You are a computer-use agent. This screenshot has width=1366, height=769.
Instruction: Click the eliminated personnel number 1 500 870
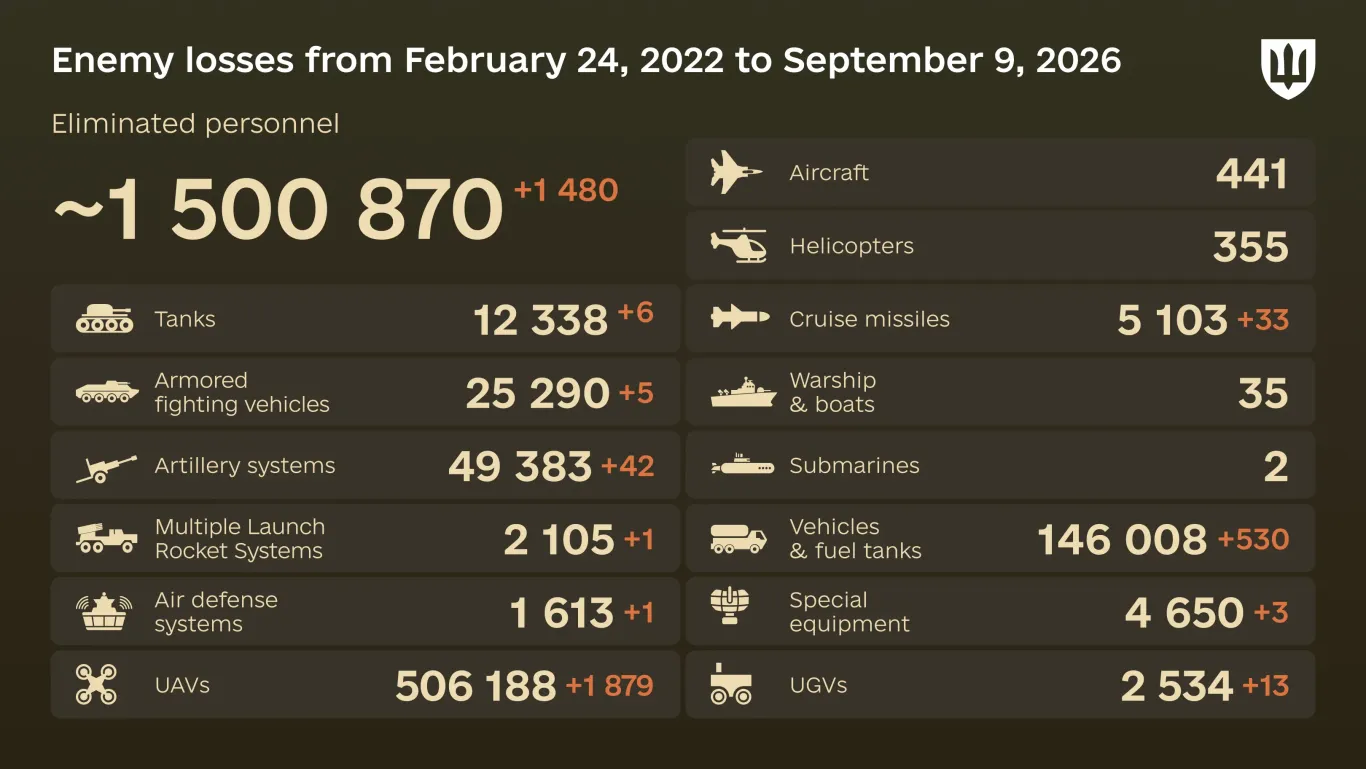click(277, 210)
